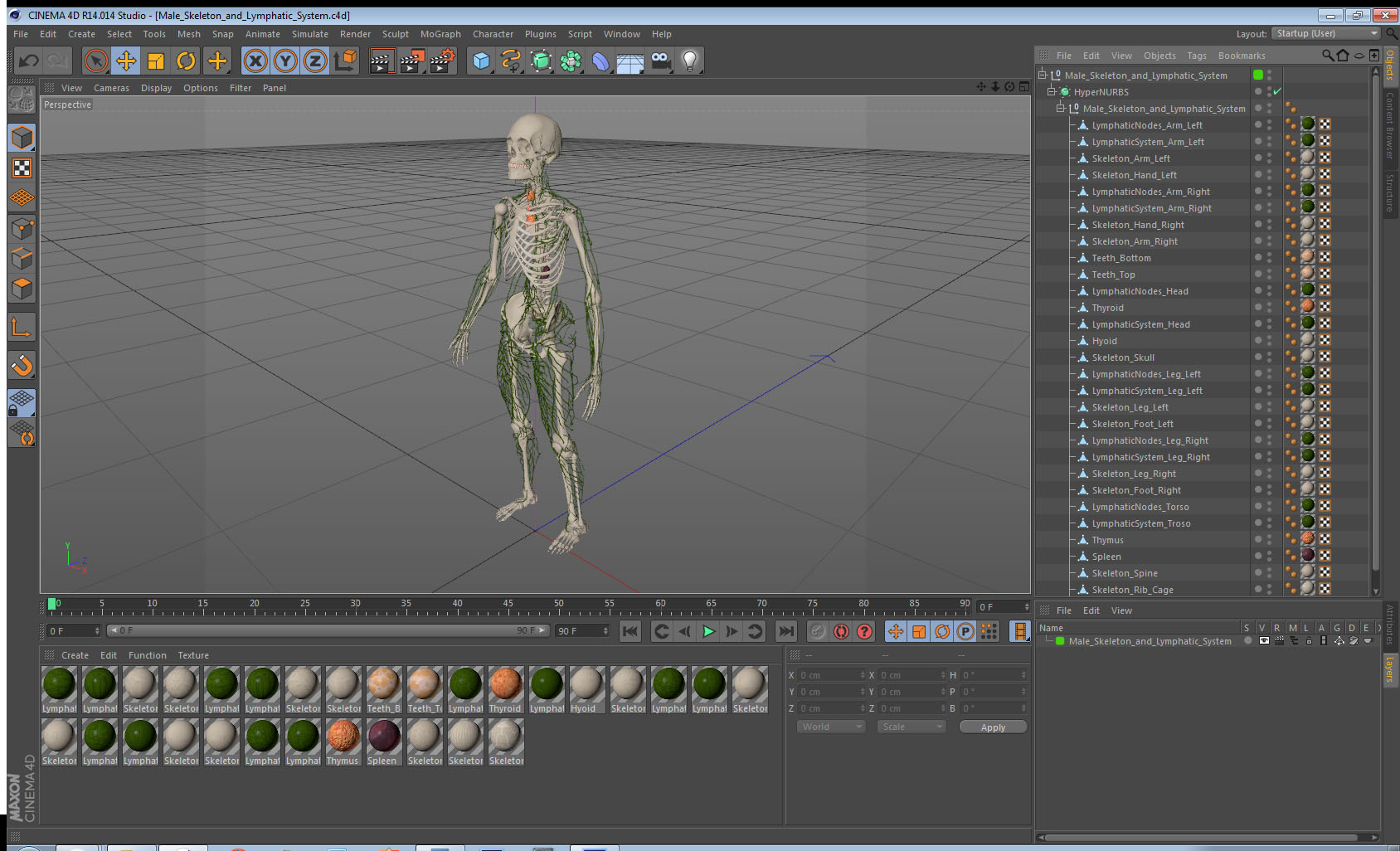Select Polygons mode in left toolbar
The width and height of the screenshot is (1400, 851).
22,289
